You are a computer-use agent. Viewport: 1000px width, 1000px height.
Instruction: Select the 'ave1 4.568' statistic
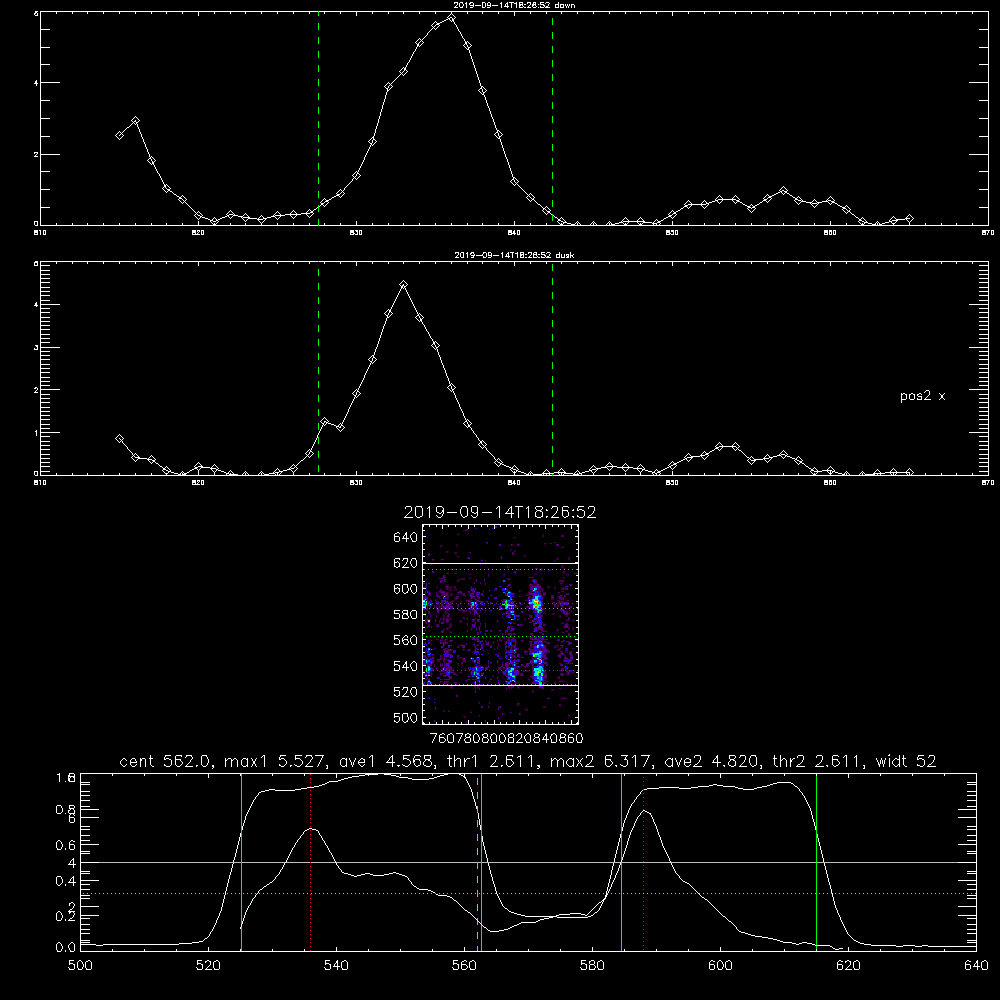point(387,761)
